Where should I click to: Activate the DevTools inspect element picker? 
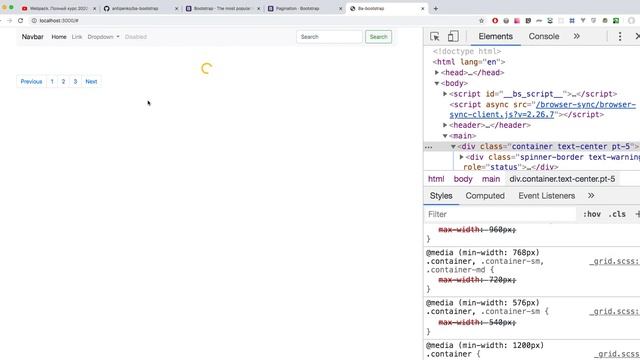(x=435, y=36)
